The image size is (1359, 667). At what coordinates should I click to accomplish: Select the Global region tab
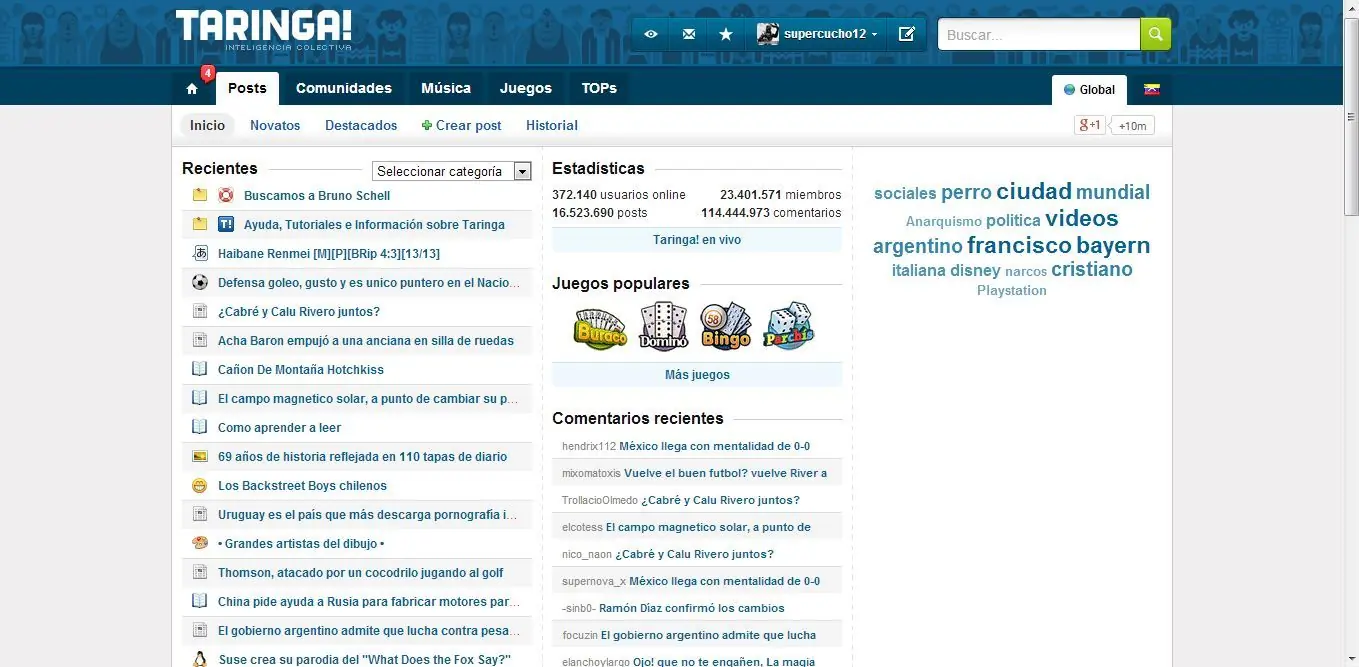1090,89
